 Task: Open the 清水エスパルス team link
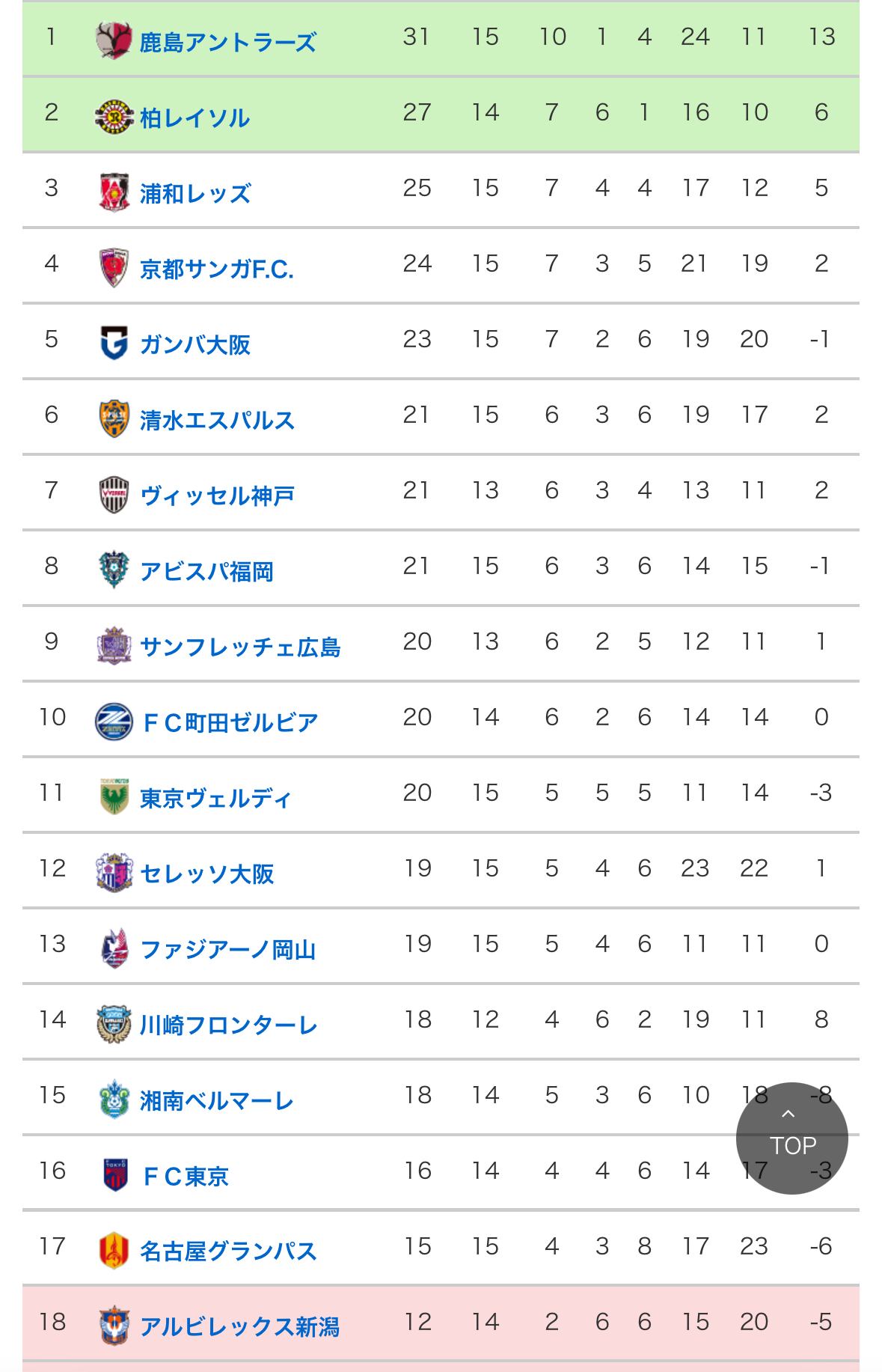pyautogui.click(x=217, y=420)
